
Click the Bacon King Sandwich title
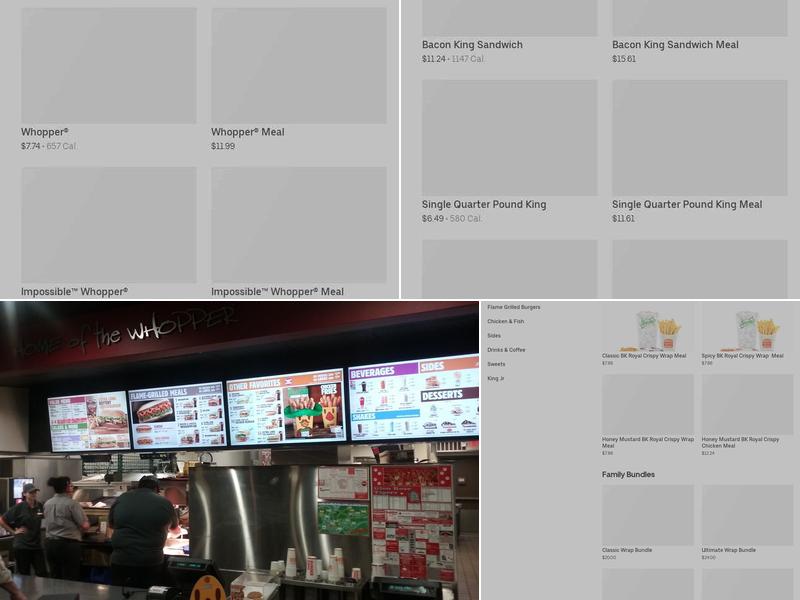click(x=472, y=45)
